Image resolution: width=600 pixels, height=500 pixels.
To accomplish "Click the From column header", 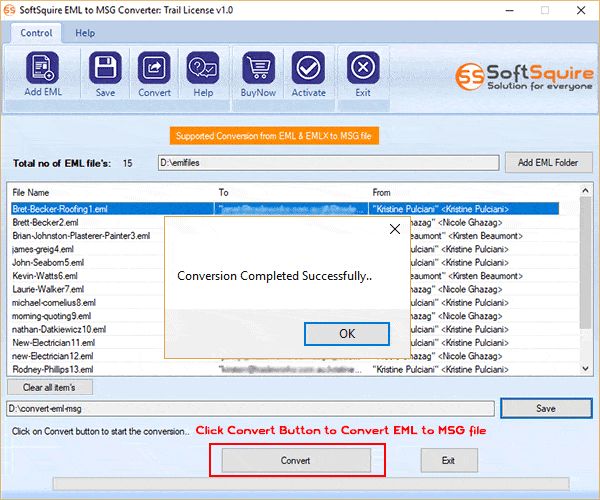I will click(381, 192).
